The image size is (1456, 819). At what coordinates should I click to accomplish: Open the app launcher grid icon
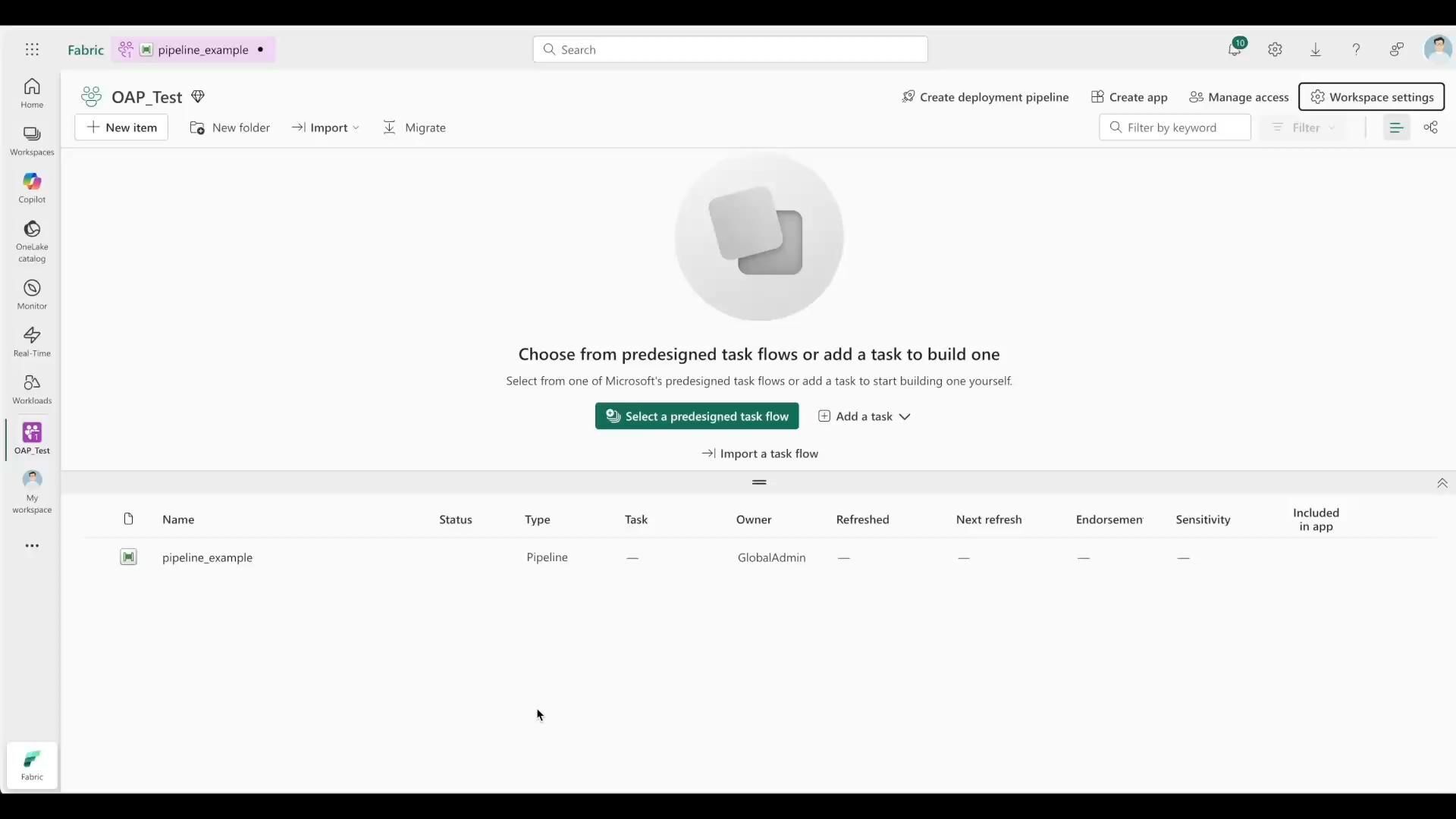click(32, 49)
